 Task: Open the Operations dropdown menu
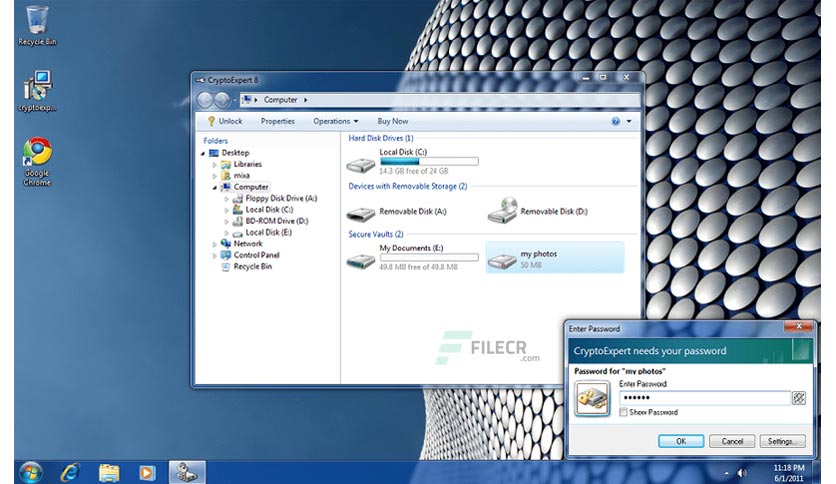tap(335, 122)
